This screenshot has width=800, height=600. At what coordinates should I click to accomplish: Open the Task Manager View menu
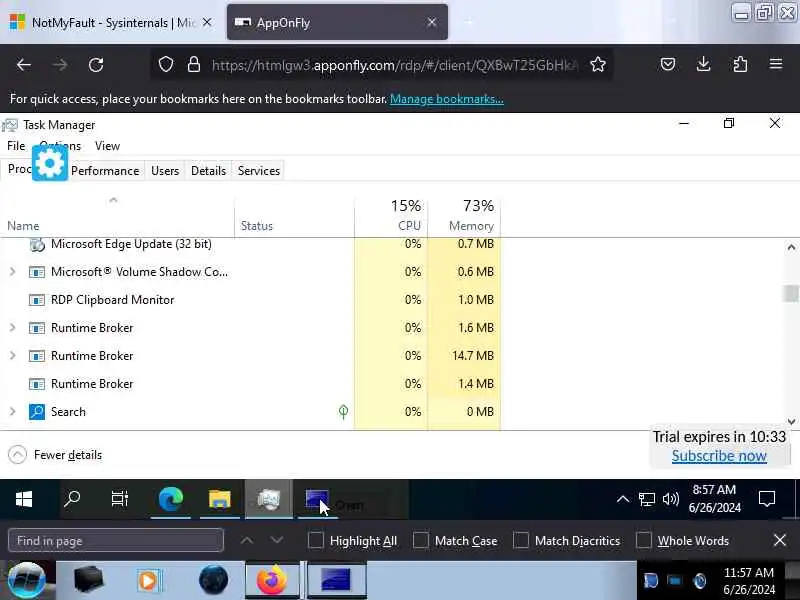[107, 146]
